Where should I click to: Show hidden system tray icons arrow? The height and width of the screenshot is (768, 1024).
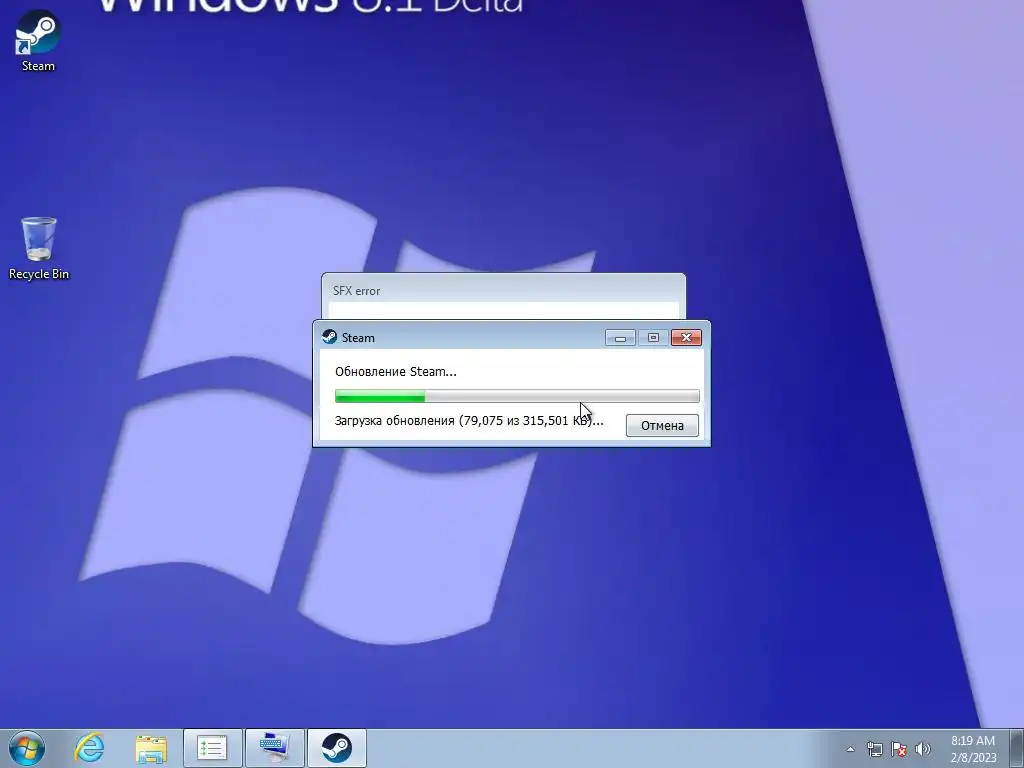850,749
